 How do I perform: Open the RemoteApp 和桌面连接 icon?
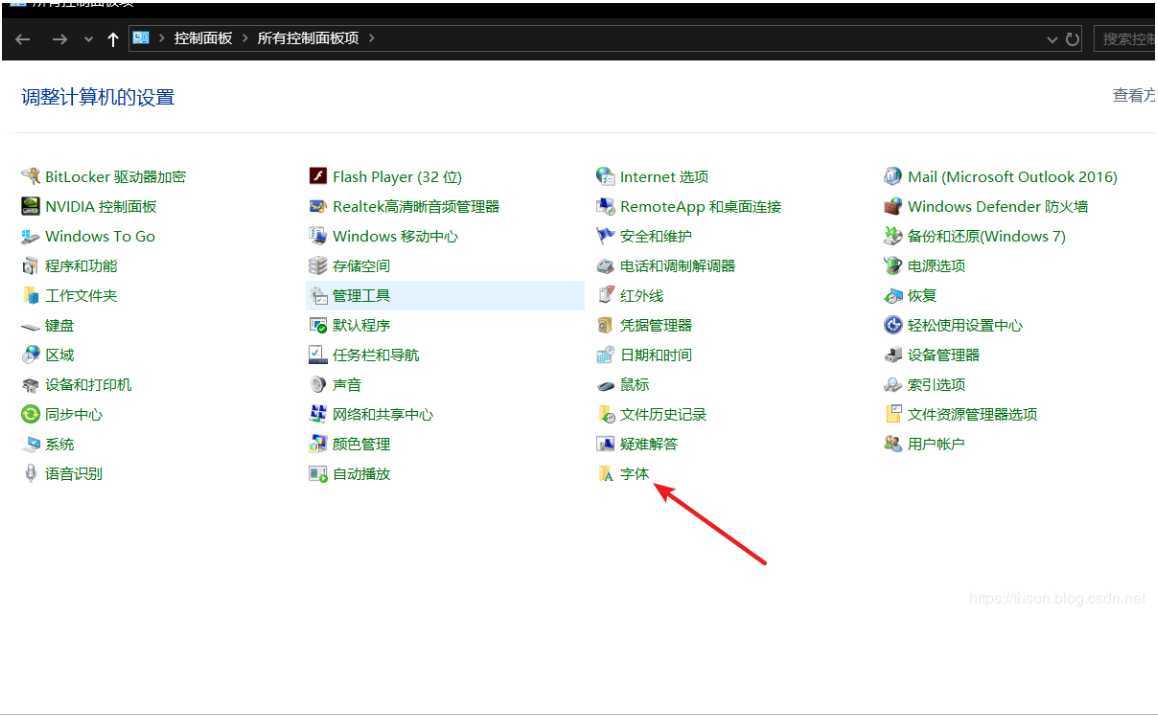pyautogui.click(x=605, y=206)
